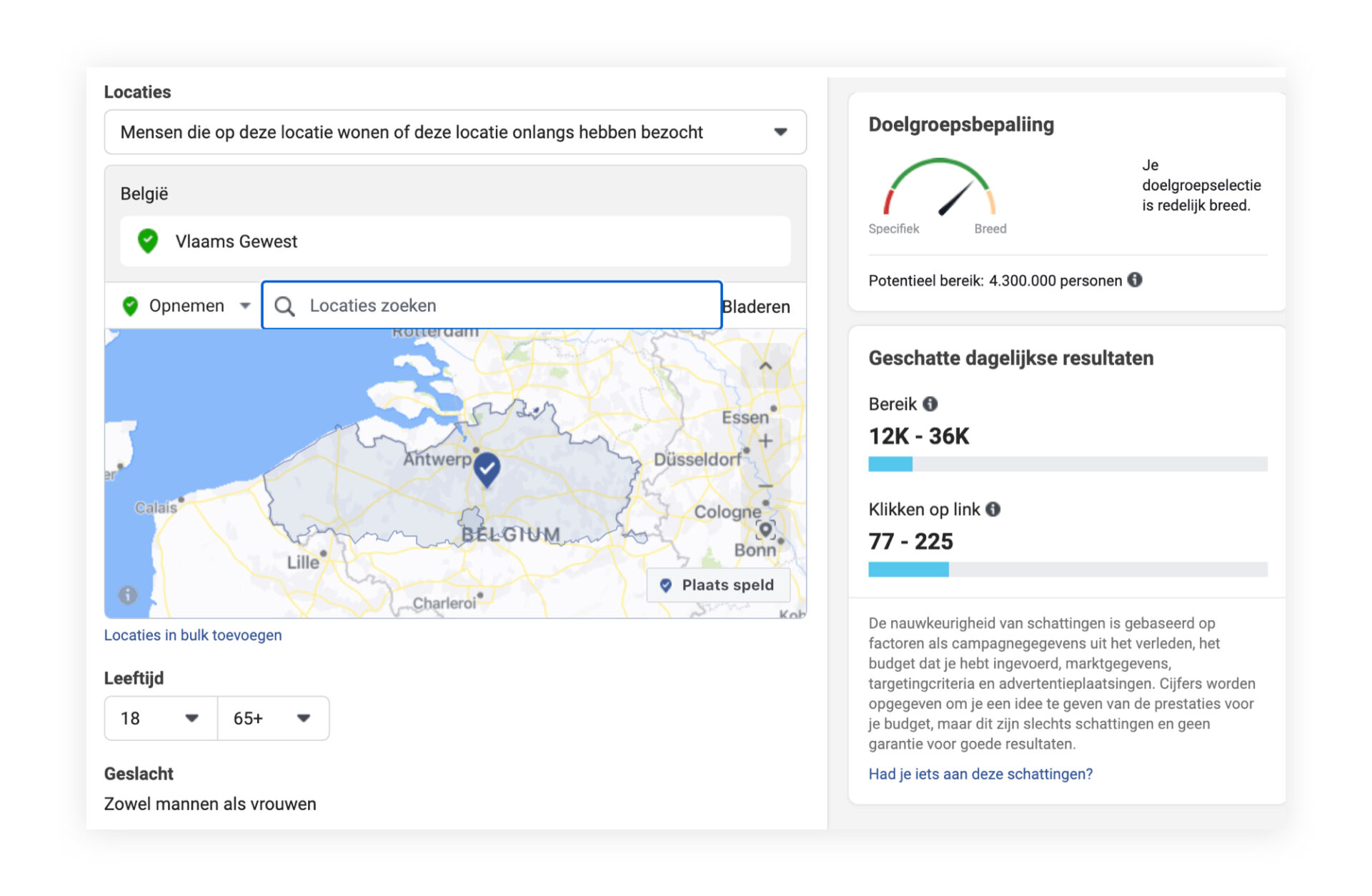Click the info icon next to Klikken op link
The height and width of the screenshot is (896, 1372).
click(x=993, y=509)
